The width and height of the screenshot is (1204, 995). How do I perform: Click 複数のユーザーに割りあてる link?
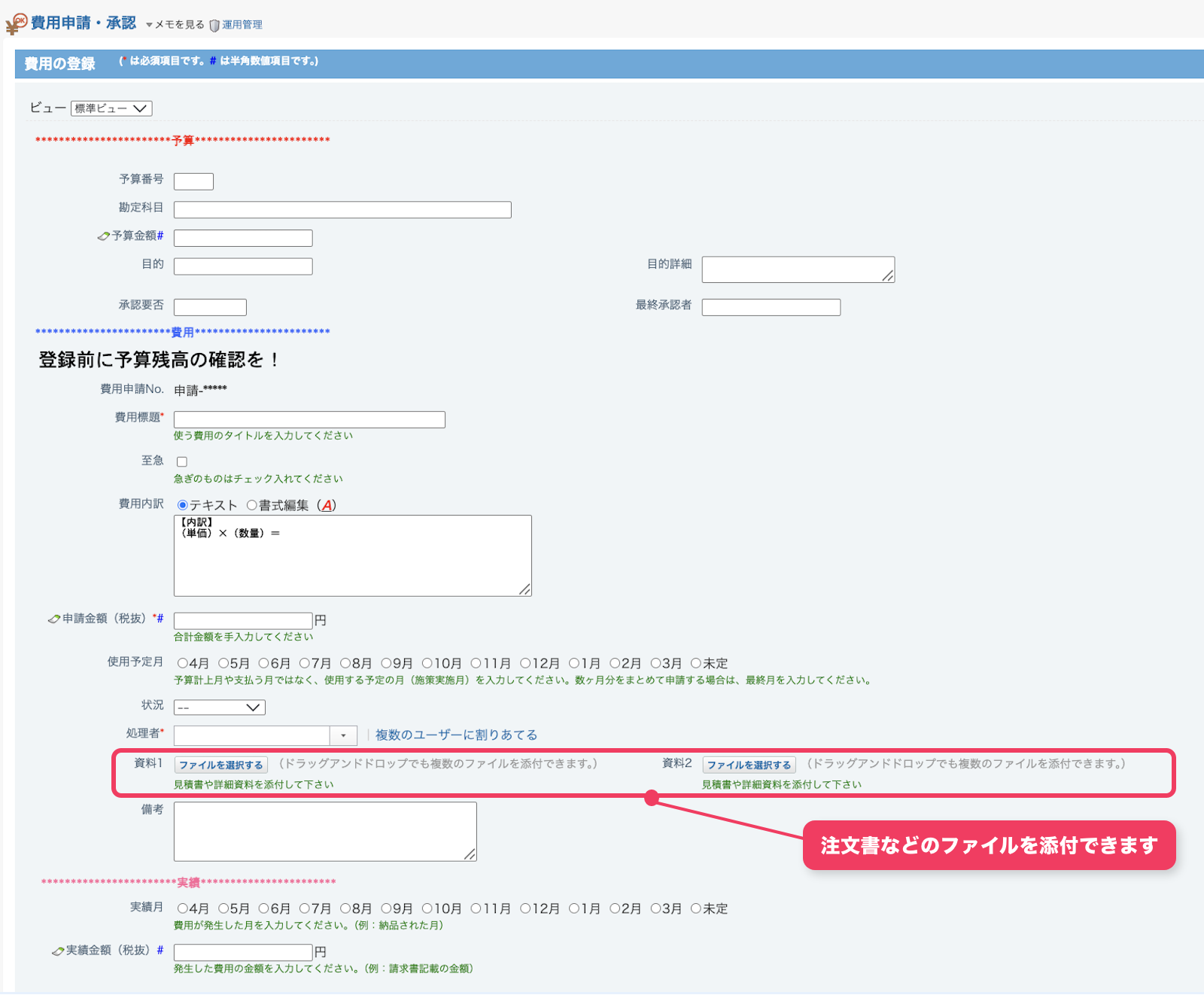pos(456,735)
